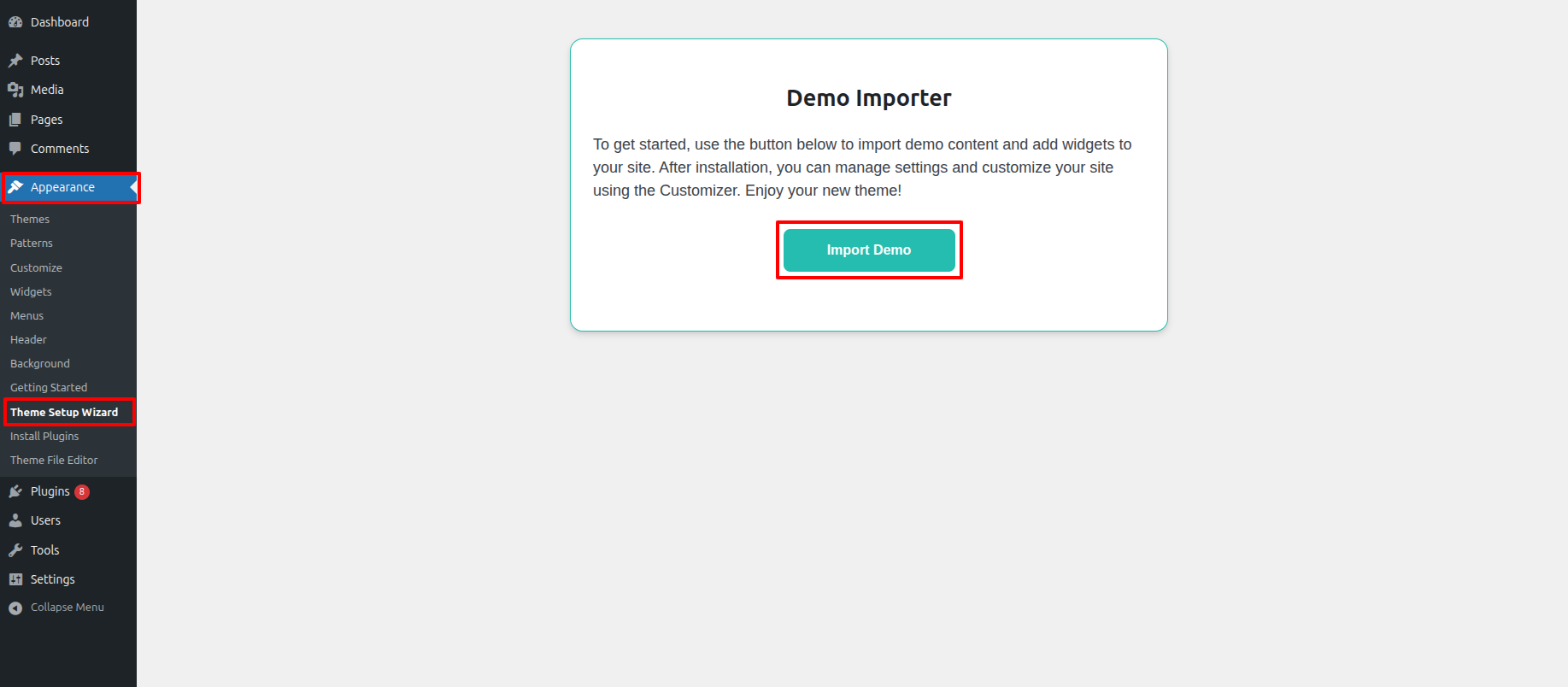Screen dimensions: 1568x687
Task: Collapse the admin sidebar menu
Action: tap(56, 608)
